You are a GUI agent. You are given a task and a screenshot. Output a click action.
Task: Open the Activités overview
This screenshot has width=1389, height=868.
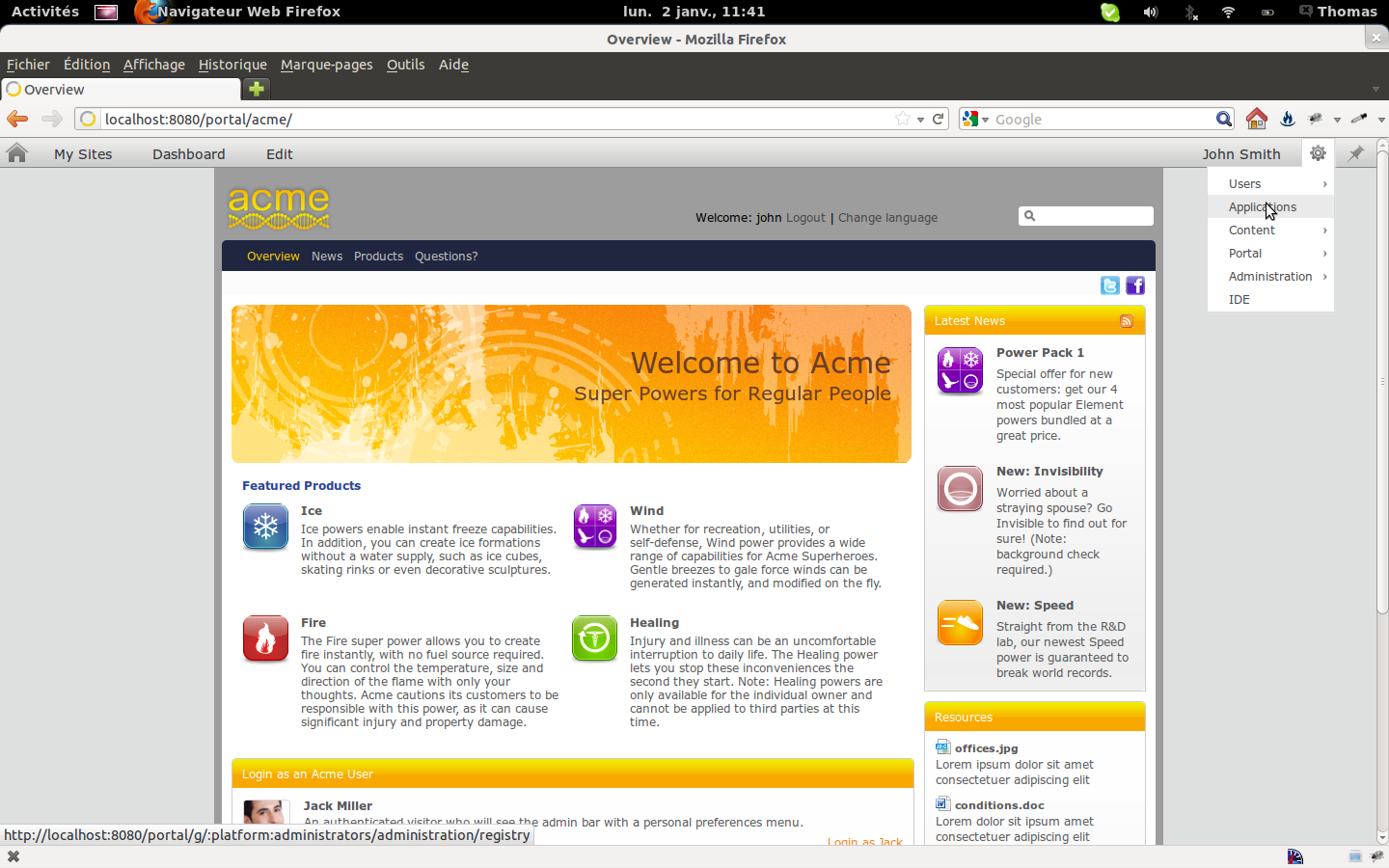[x=45, y=12]
